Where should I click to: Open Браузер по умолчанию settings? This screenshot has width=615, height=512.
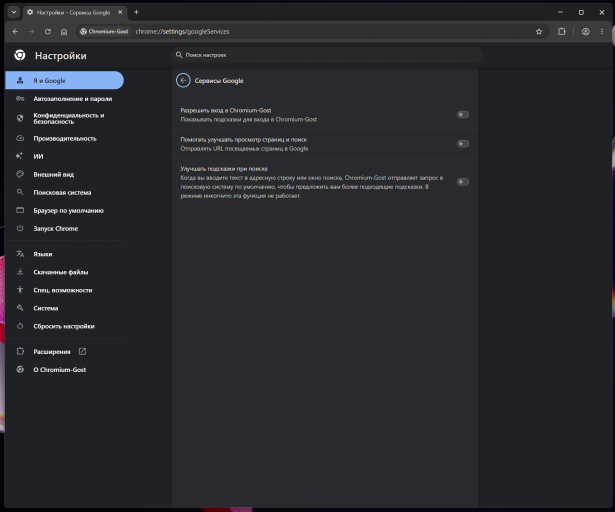65,210
